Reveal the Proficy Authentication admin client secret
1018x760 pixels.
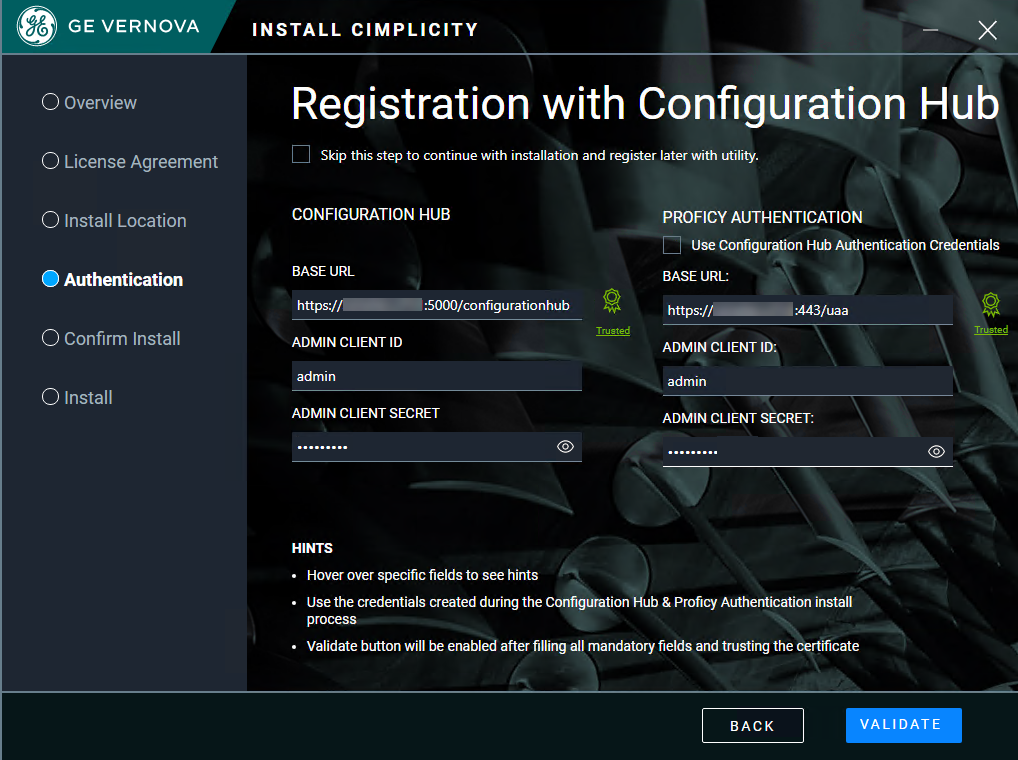click(x=936, y=452)
